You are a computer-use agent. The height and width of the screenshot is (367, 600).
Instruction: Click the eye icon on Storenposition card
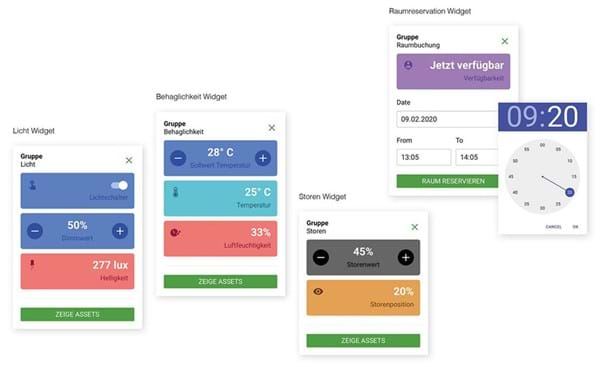coord(318,292)
